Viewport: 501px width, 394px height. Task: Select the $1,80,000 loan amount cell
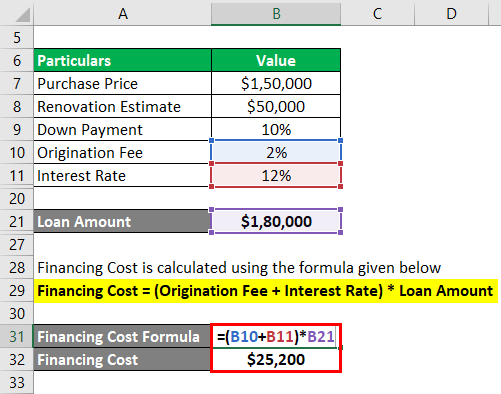click(x=276, y=221)
